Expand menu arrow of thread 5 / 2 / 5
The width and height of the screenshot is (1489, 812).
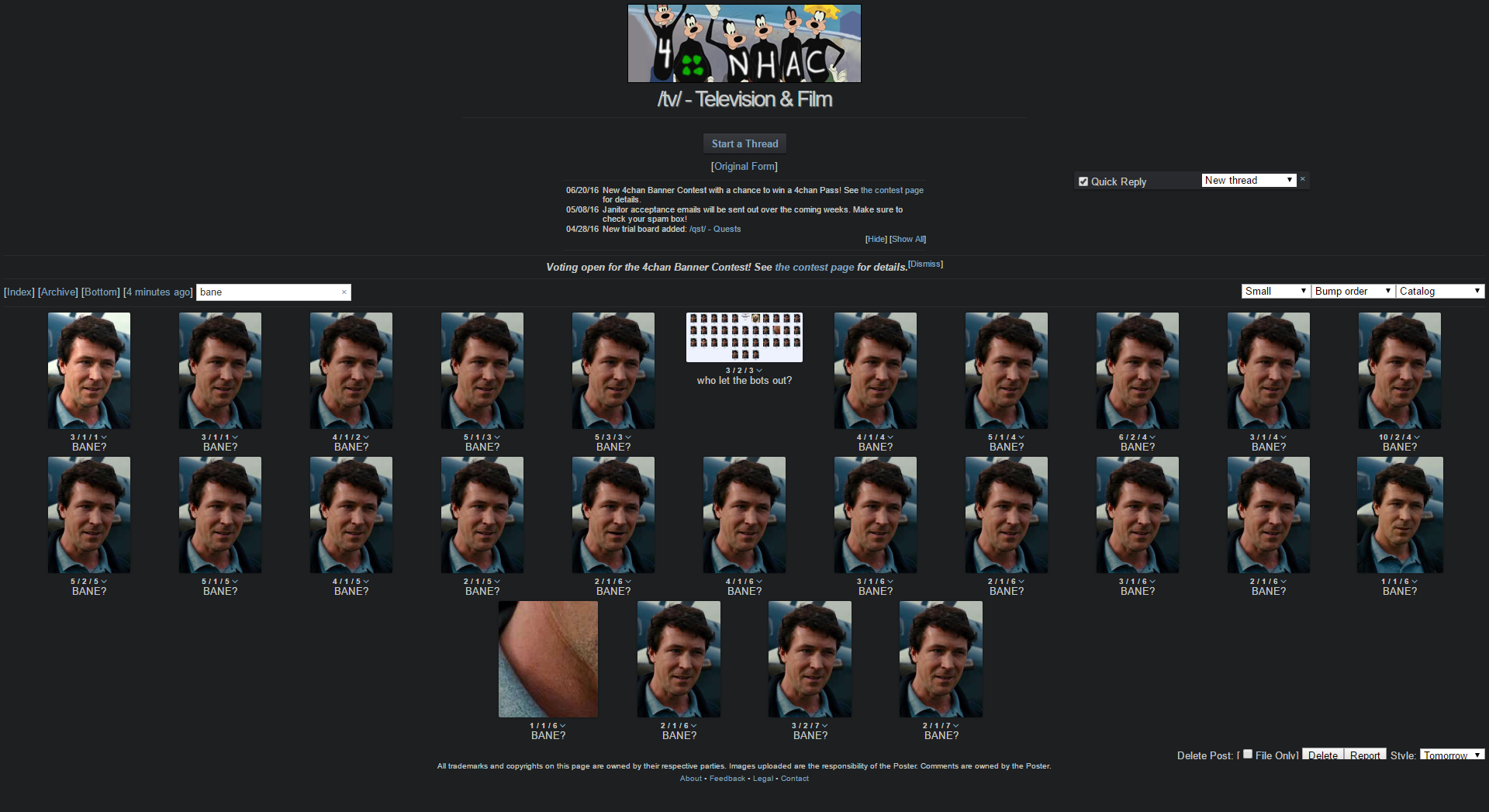(104, 582)
